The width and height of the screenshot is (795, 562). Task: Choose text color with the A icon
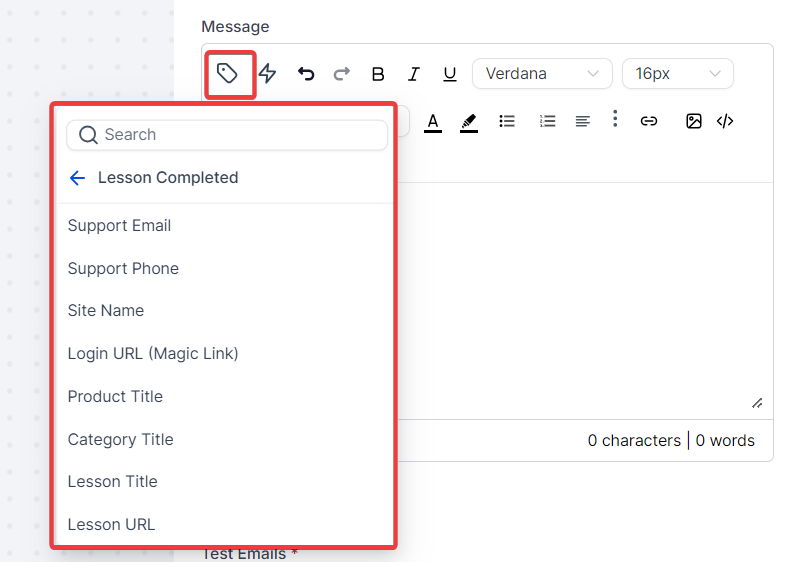coord(433,121)
